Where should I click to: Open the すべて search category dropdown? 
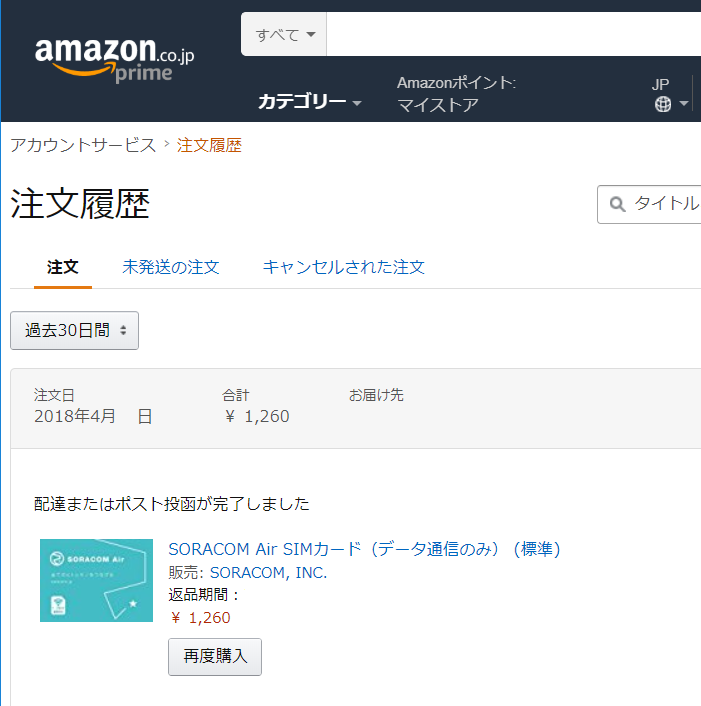284,34
